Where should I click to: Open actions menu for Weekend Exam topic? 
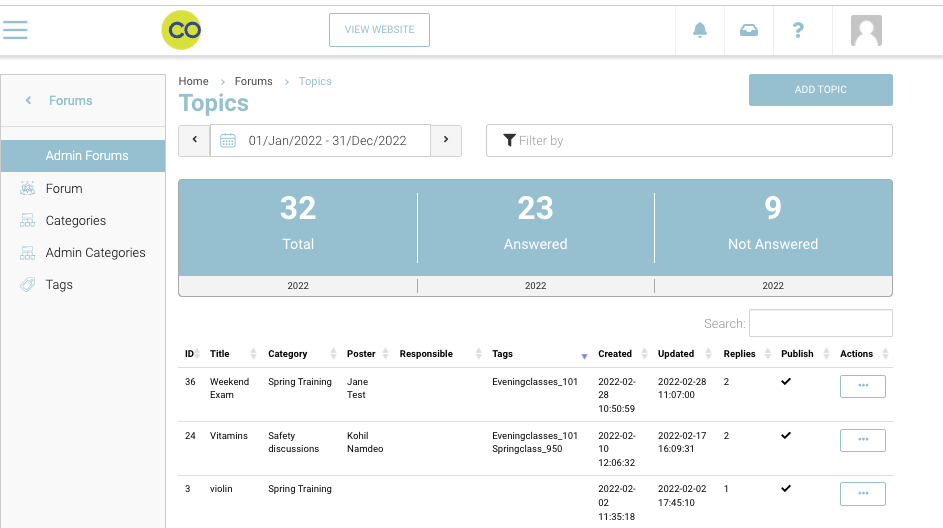[862, 386]
